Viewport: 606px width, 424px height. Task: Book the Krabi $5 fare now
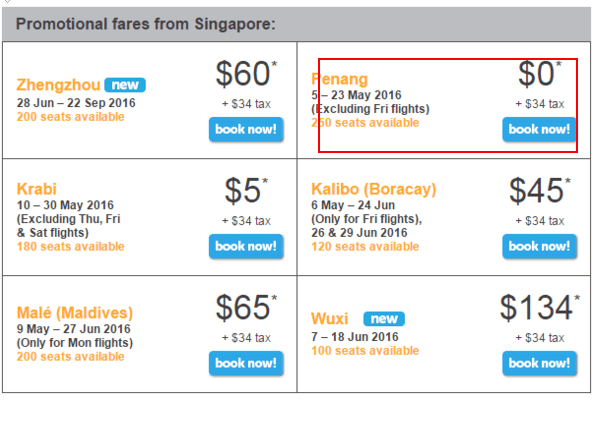[246, 246]
